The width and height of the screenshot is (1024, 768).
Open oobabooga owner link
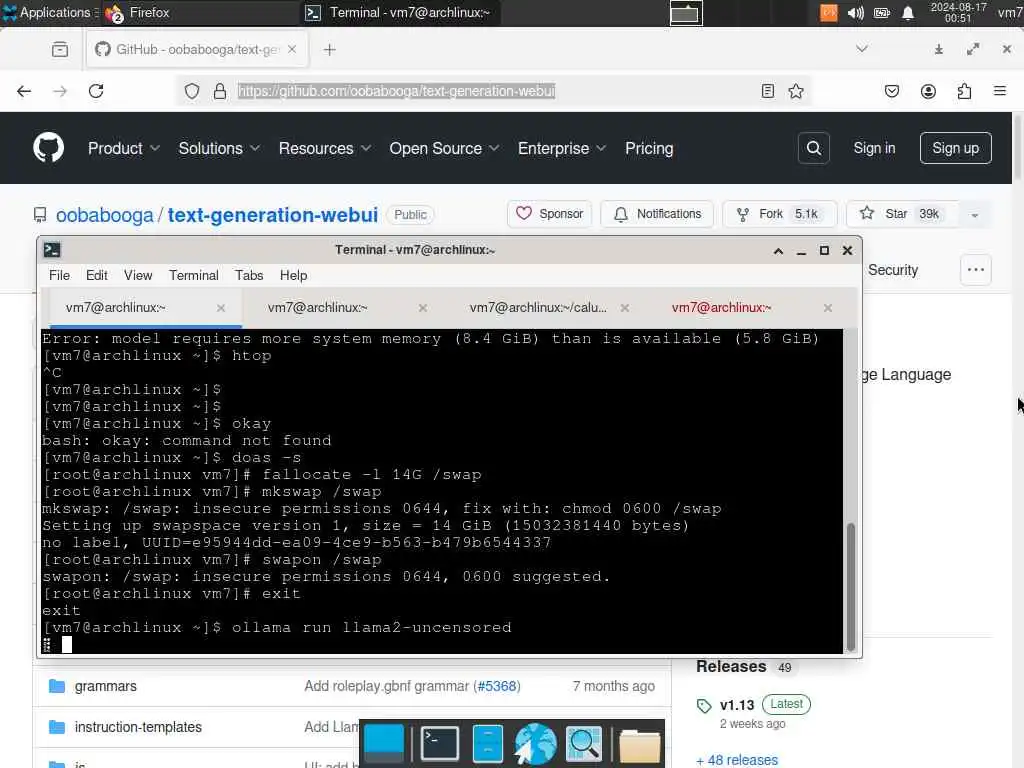coord(104,215)
